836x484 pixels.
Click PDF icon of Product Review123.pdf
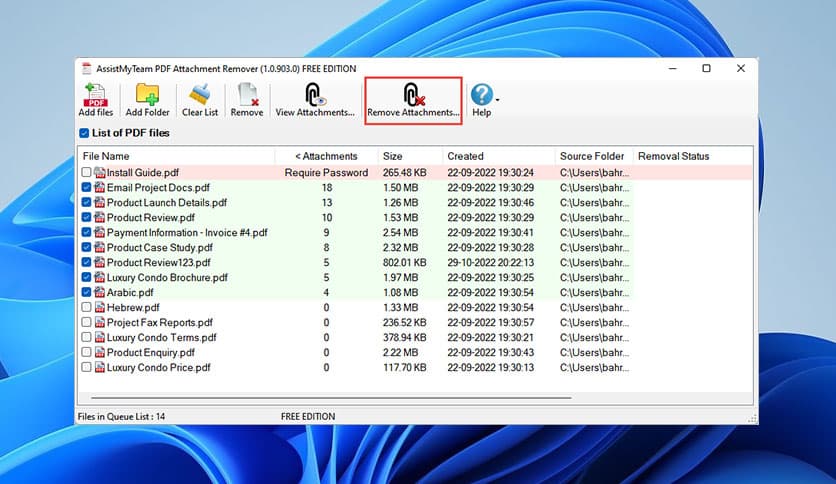(100, 262)
